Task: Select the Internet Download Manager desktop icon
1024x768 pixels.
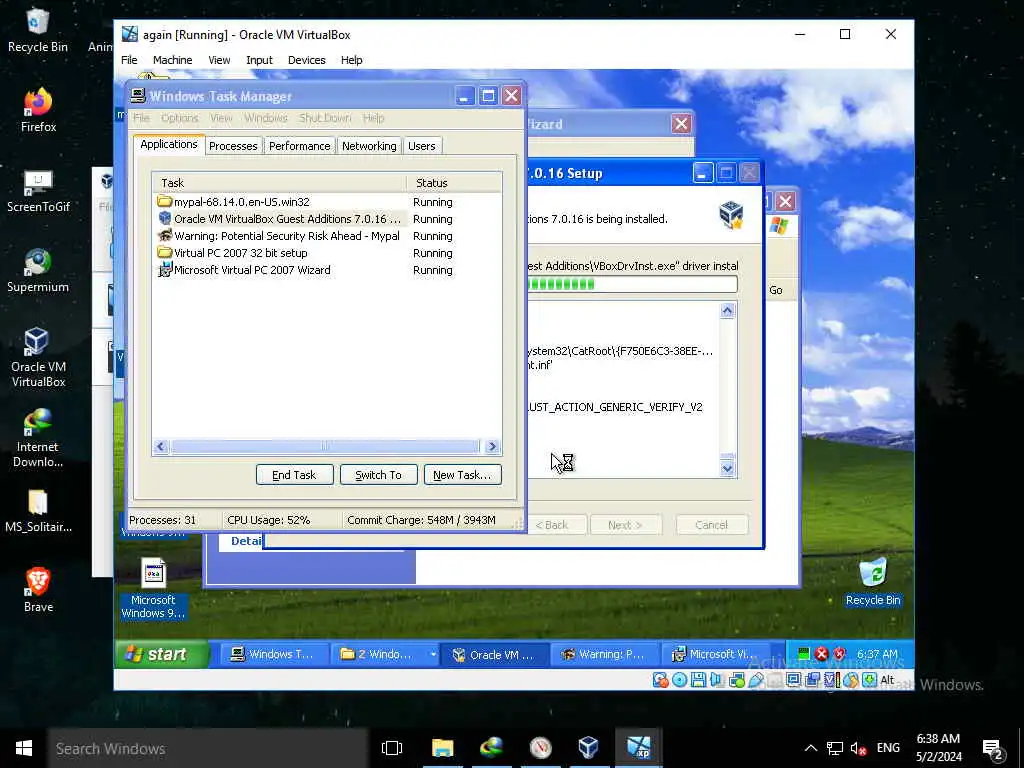Action: tap(38, 438)
